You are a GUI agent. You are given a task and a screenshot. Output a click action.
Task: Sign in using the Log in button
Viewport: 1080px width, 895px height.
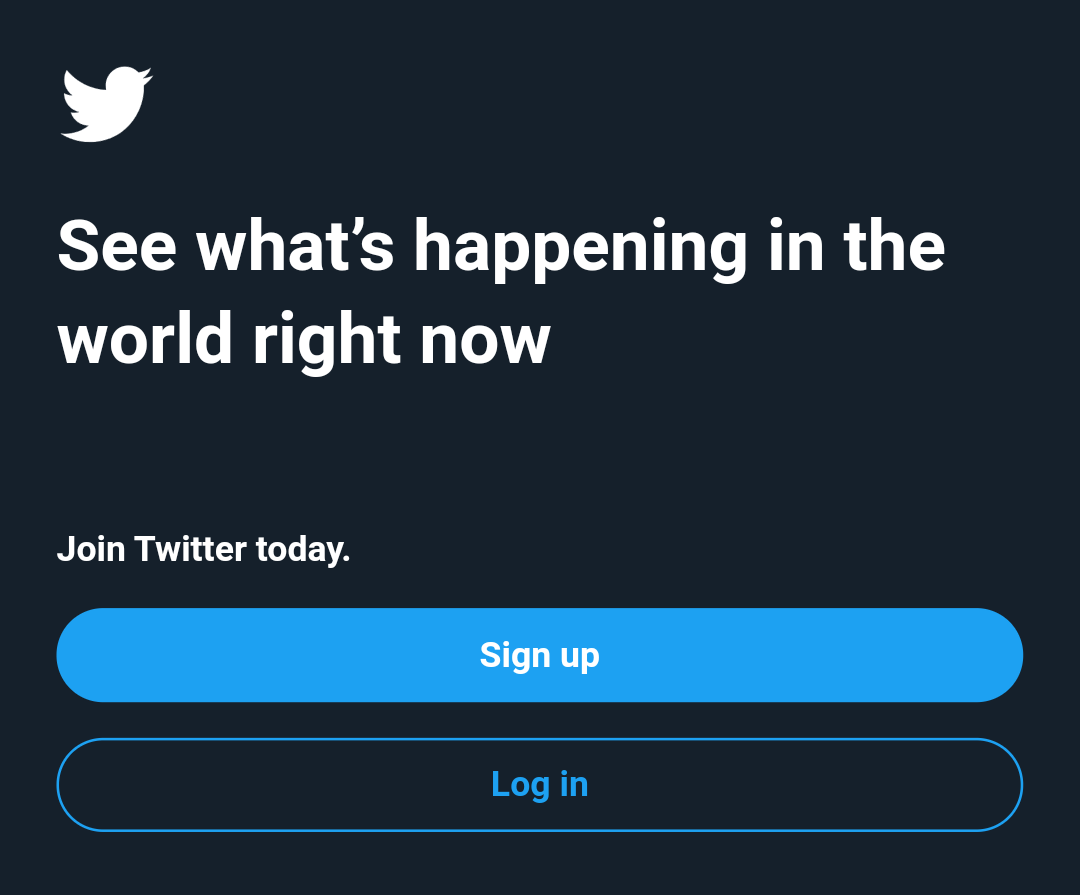pyautogui.click(x=539, y=785)
